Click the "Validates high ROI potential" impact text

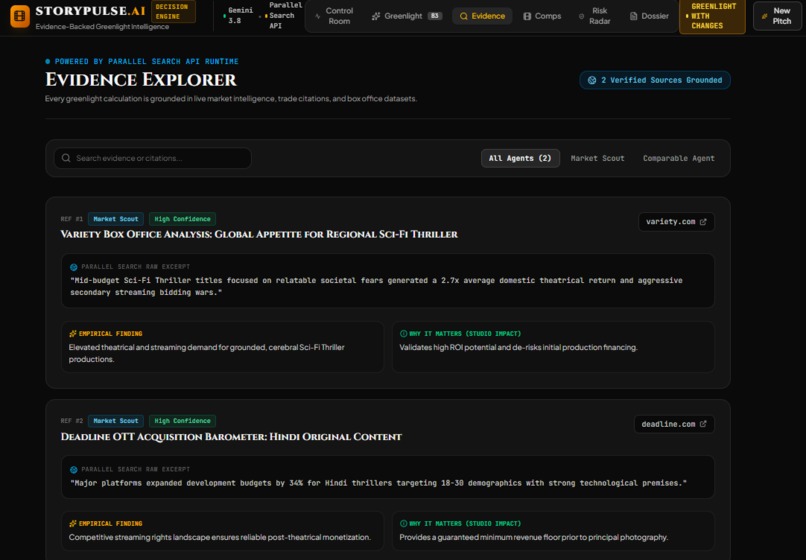(x=518, y=348)
